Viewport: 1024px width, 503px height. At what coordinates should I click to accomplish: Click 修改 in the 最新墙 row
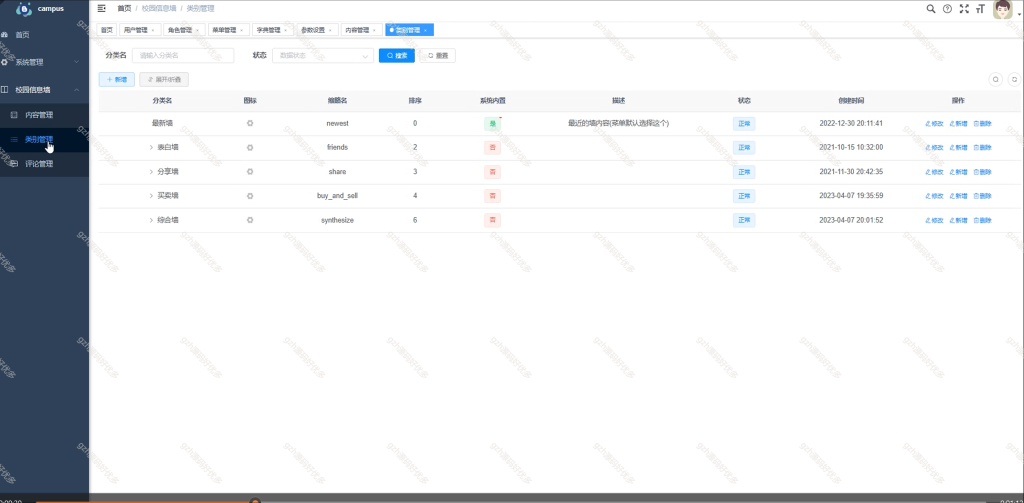935,123
